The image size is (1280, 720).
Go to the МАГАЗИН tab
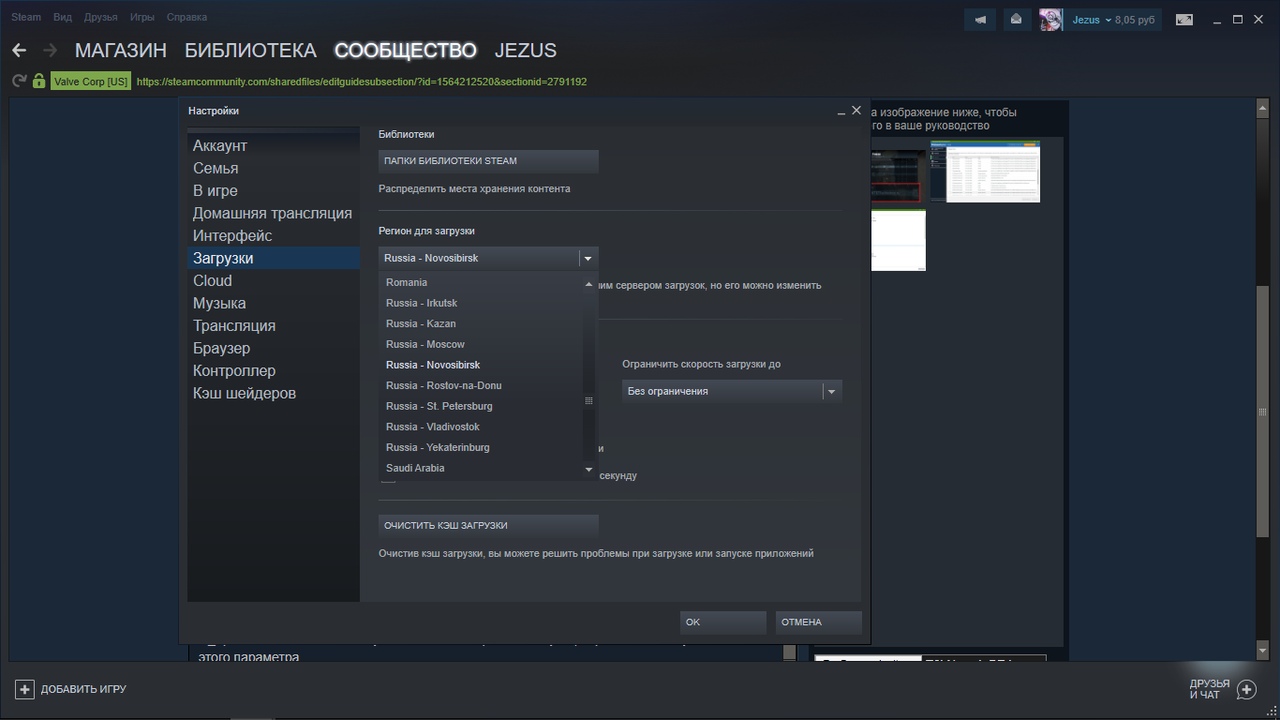[x=121, y=50]
